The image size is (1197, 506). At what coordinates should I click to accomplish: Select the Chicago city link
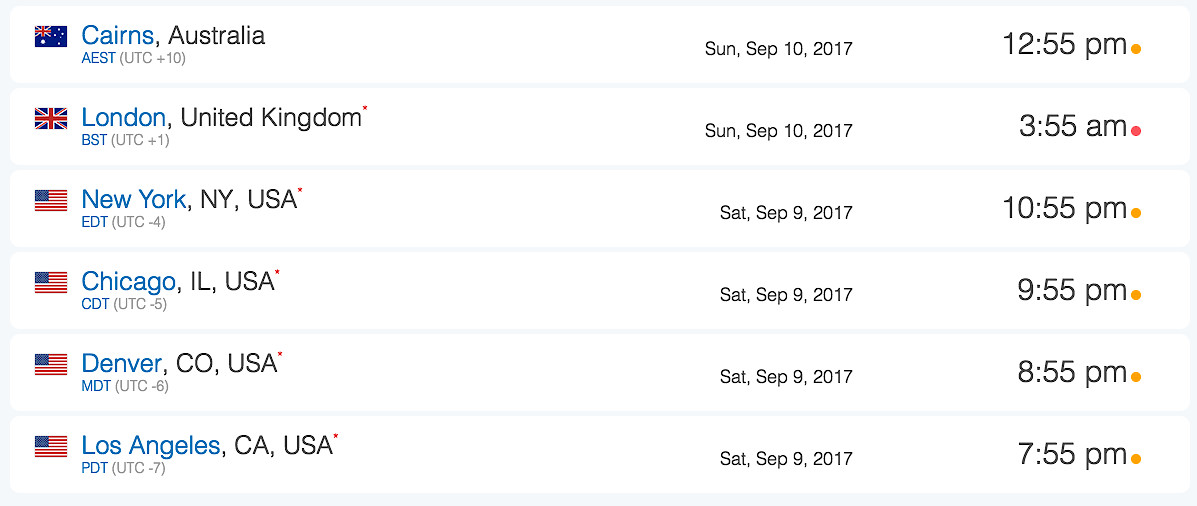[x=128, y=282]
